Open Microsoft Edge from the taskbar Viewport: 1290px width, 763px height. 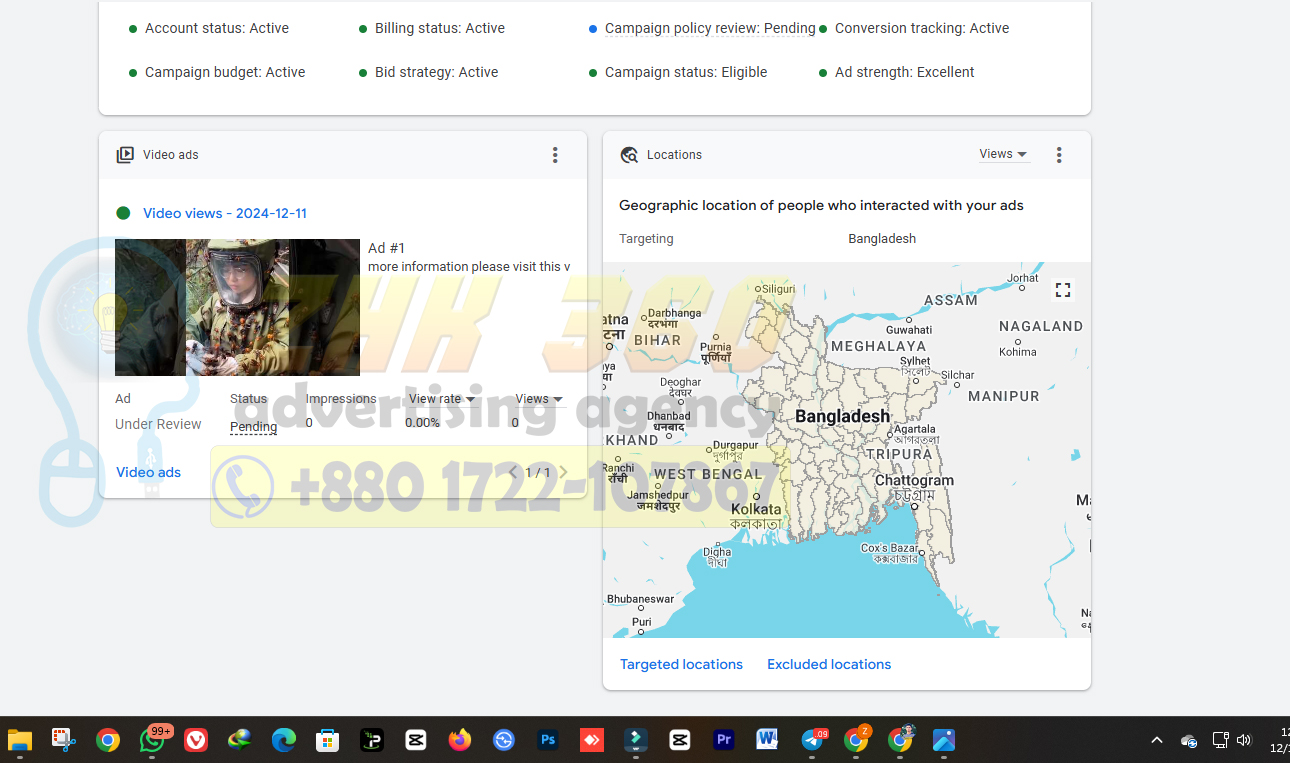(284, 740)
